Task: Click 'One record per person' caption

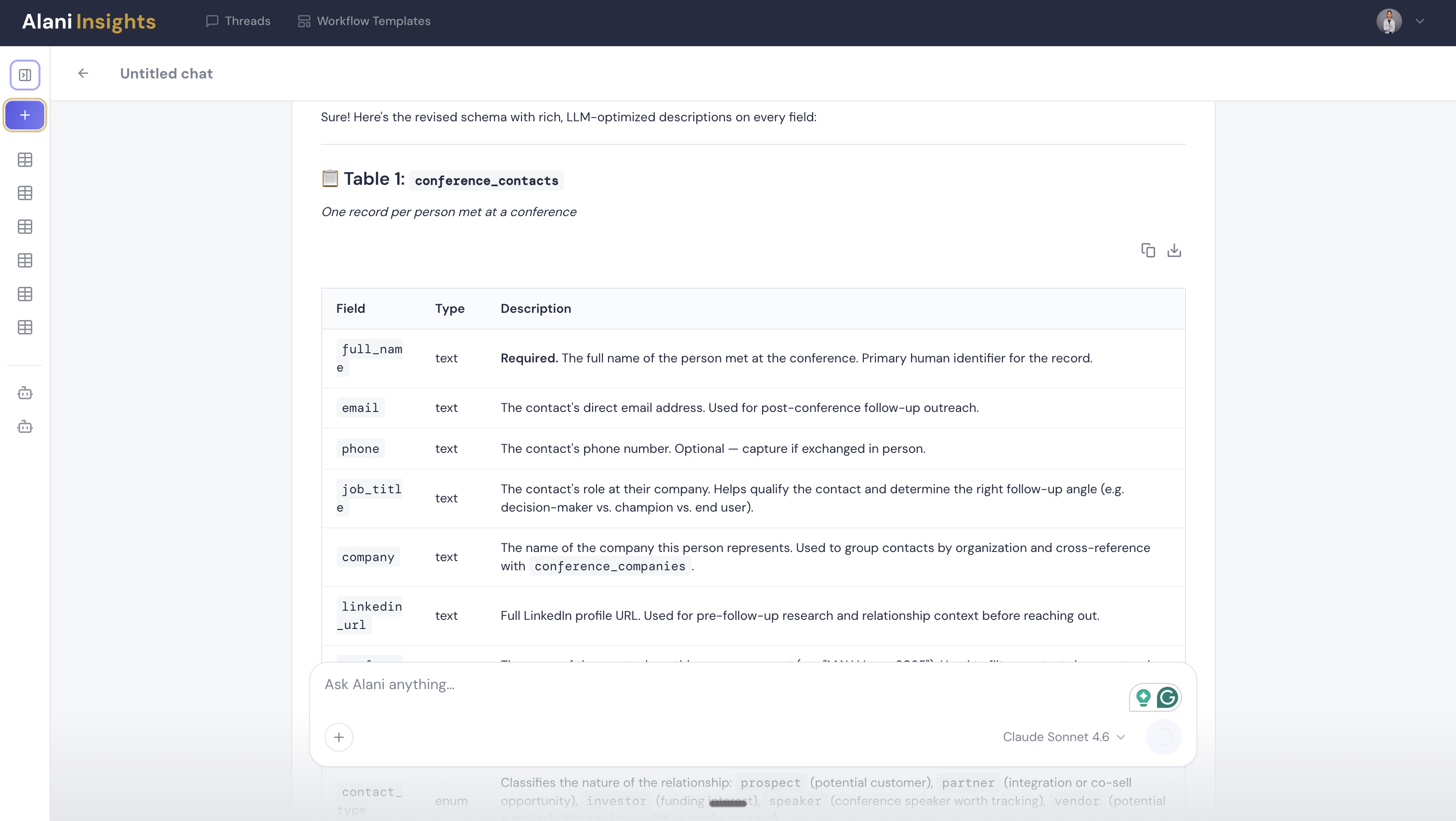Action: [448, 212]
